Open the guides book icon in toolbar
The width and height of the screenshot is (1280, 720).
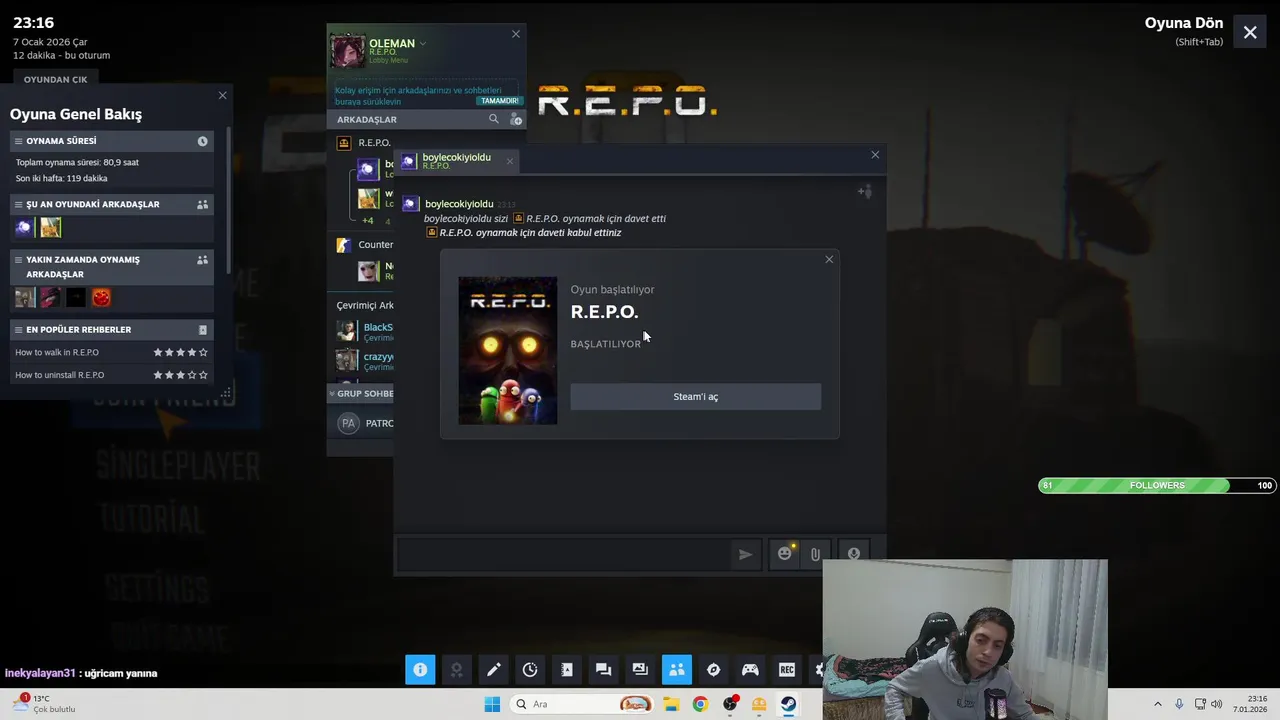coord(567,669)
